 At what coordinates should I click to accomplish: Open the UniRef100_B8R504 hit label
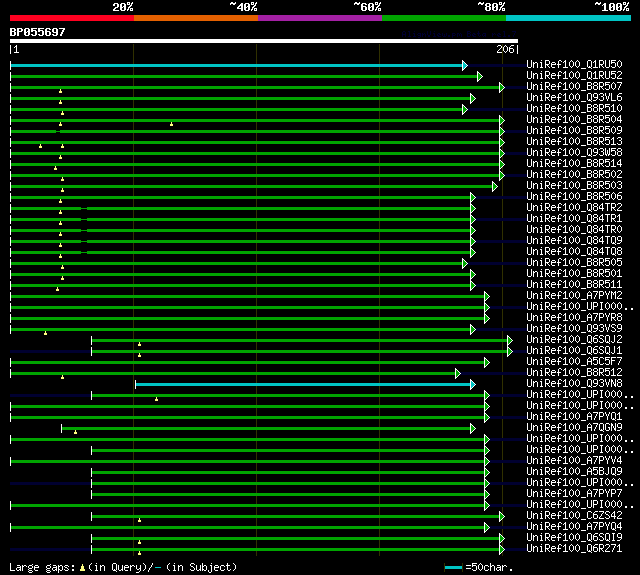[x=574, y=120]
